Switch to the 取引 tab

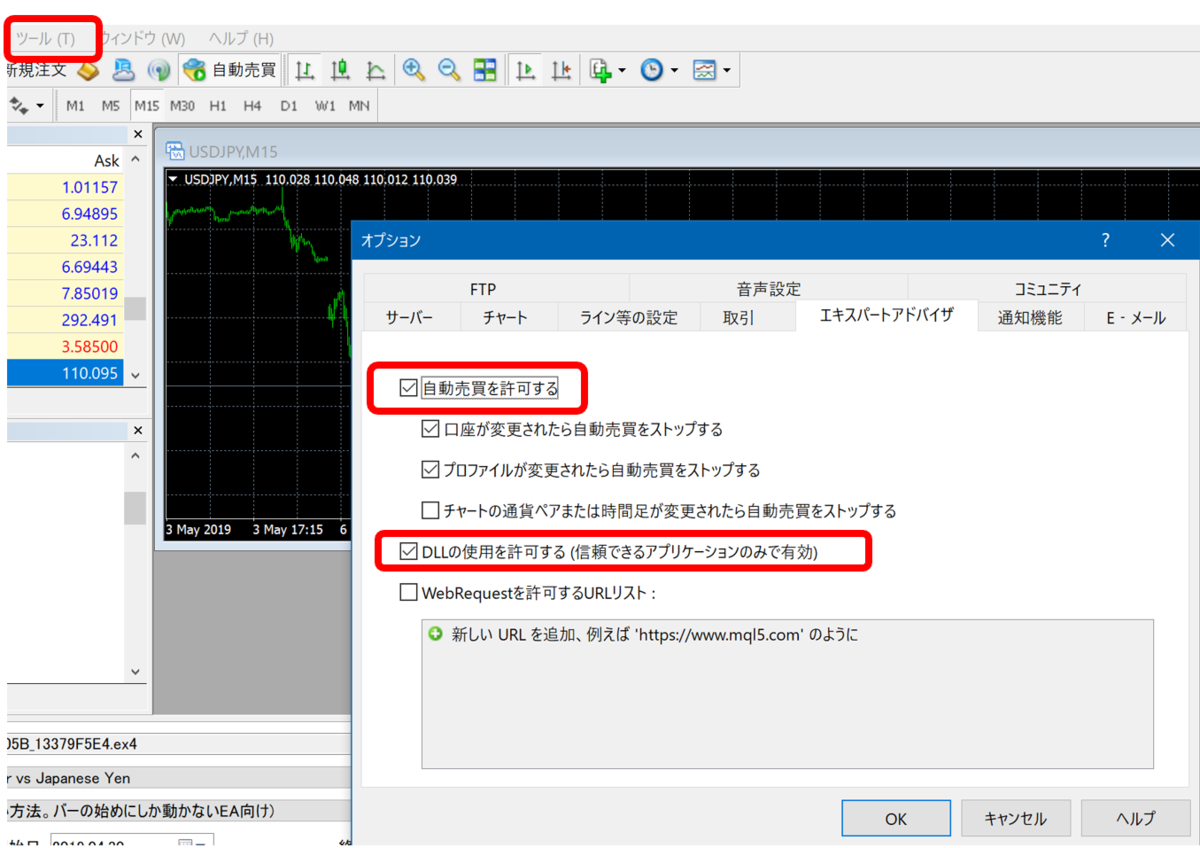(739, 317)
